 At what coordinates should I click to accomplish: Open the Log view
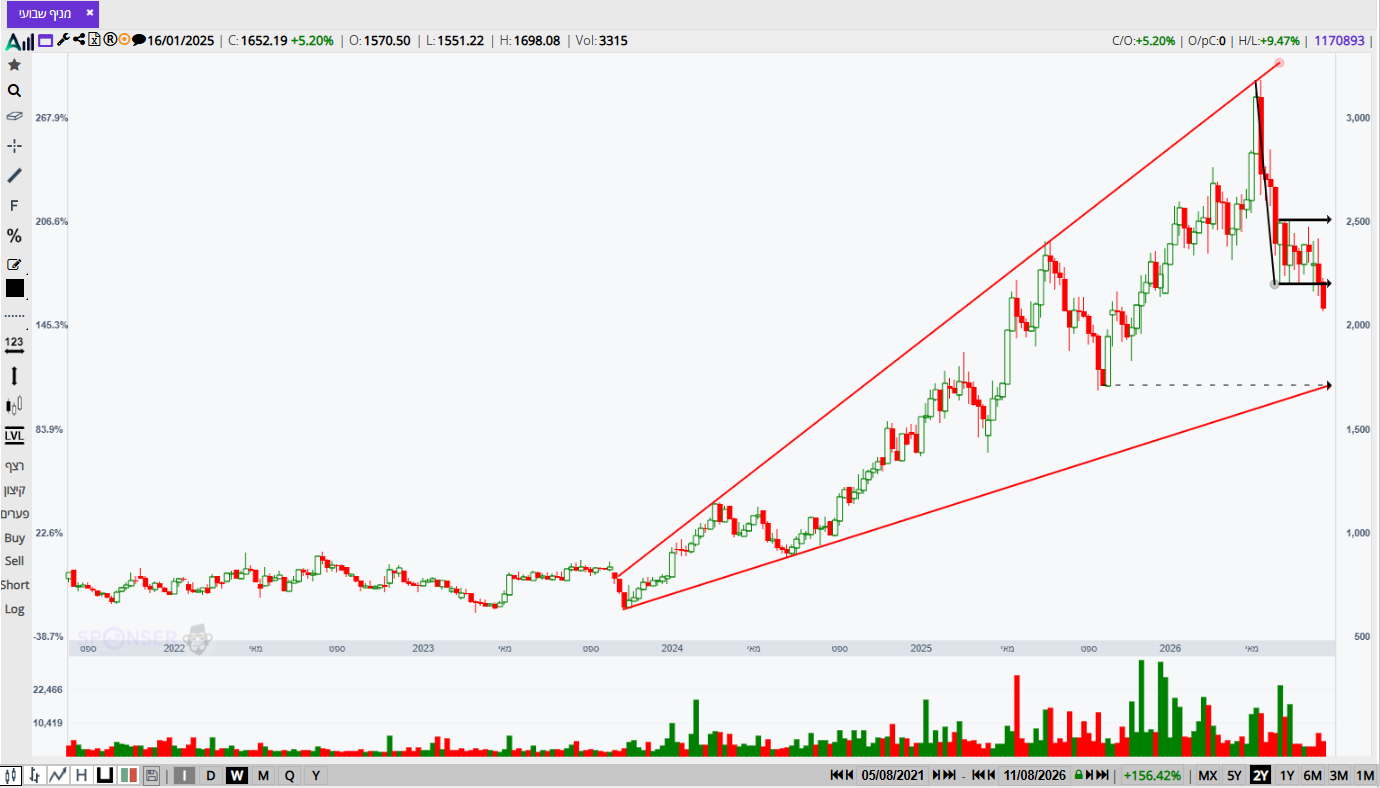pos(14,609)
